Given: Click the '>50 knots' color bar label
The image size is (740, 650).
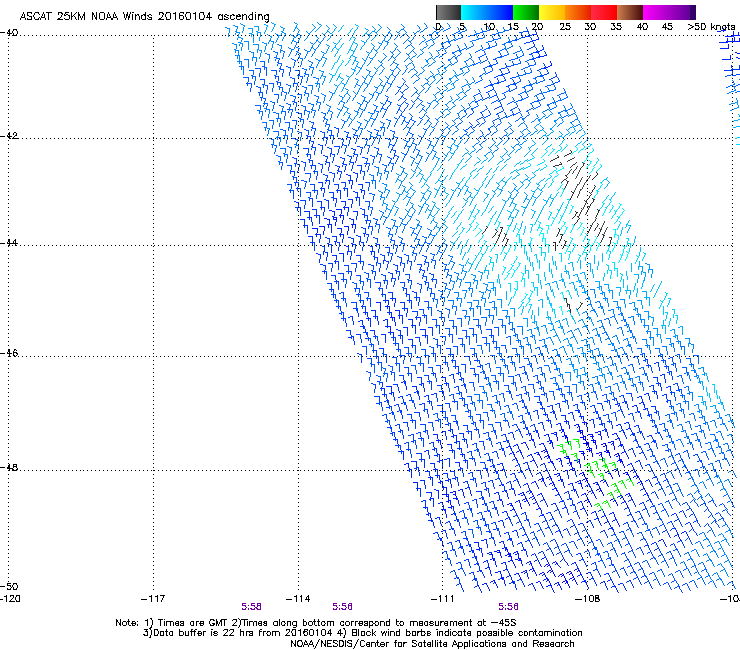Looking at the screenshot, I should click(x=711, y=27).
